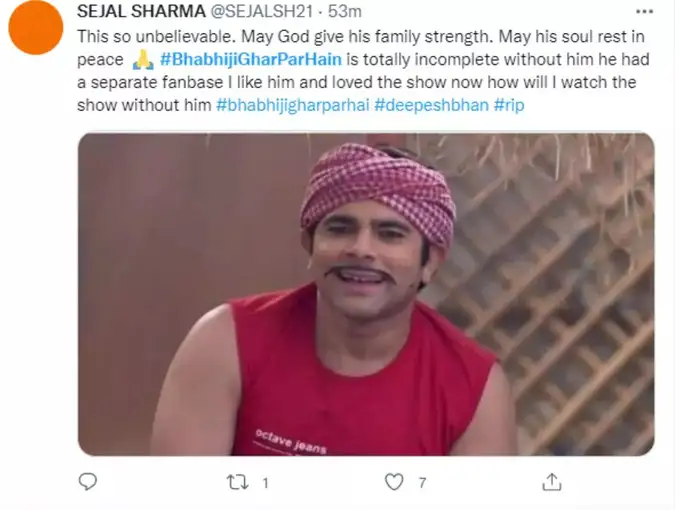Click the folded hands emoji in tweet
The height and width of the screenshot is (510, 680).
143,59
